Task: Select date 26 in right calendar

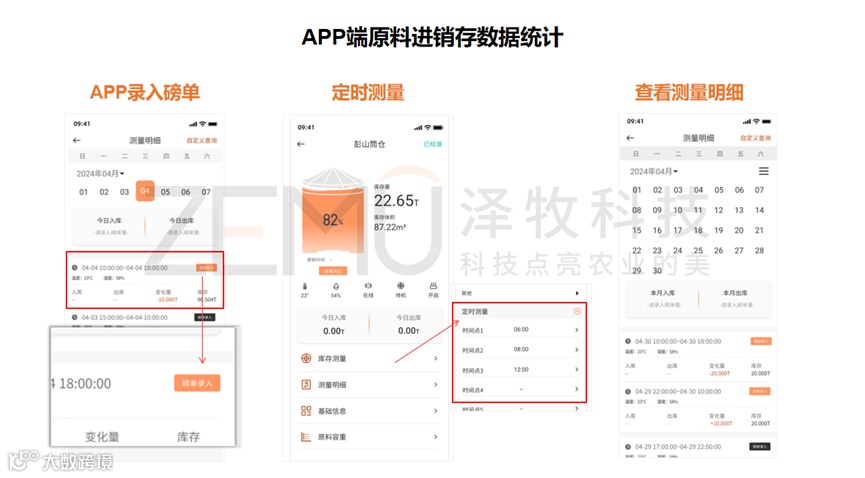Action: coord(718,251)
